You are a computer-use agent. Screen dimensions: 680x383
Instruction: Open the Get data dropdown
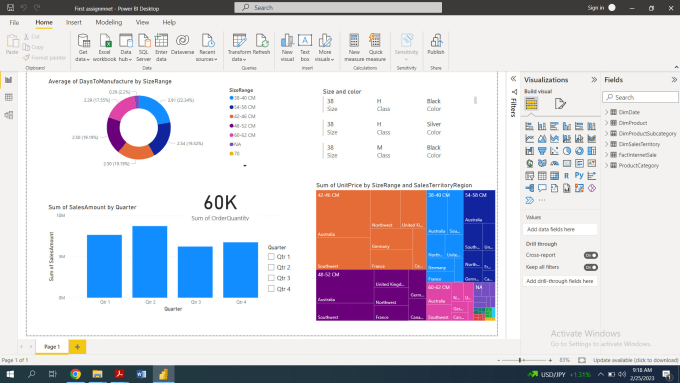click(82, 48)
